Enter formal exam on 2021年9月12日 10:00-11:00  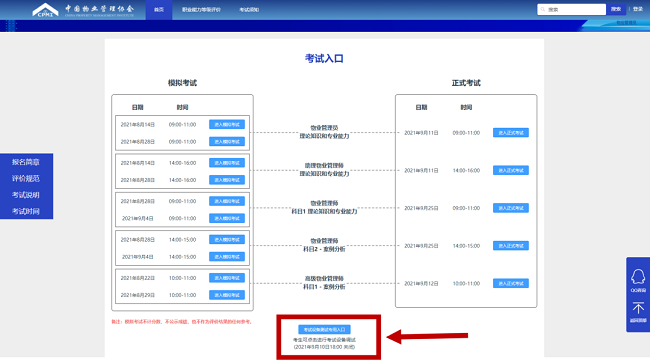coord(511,283)
